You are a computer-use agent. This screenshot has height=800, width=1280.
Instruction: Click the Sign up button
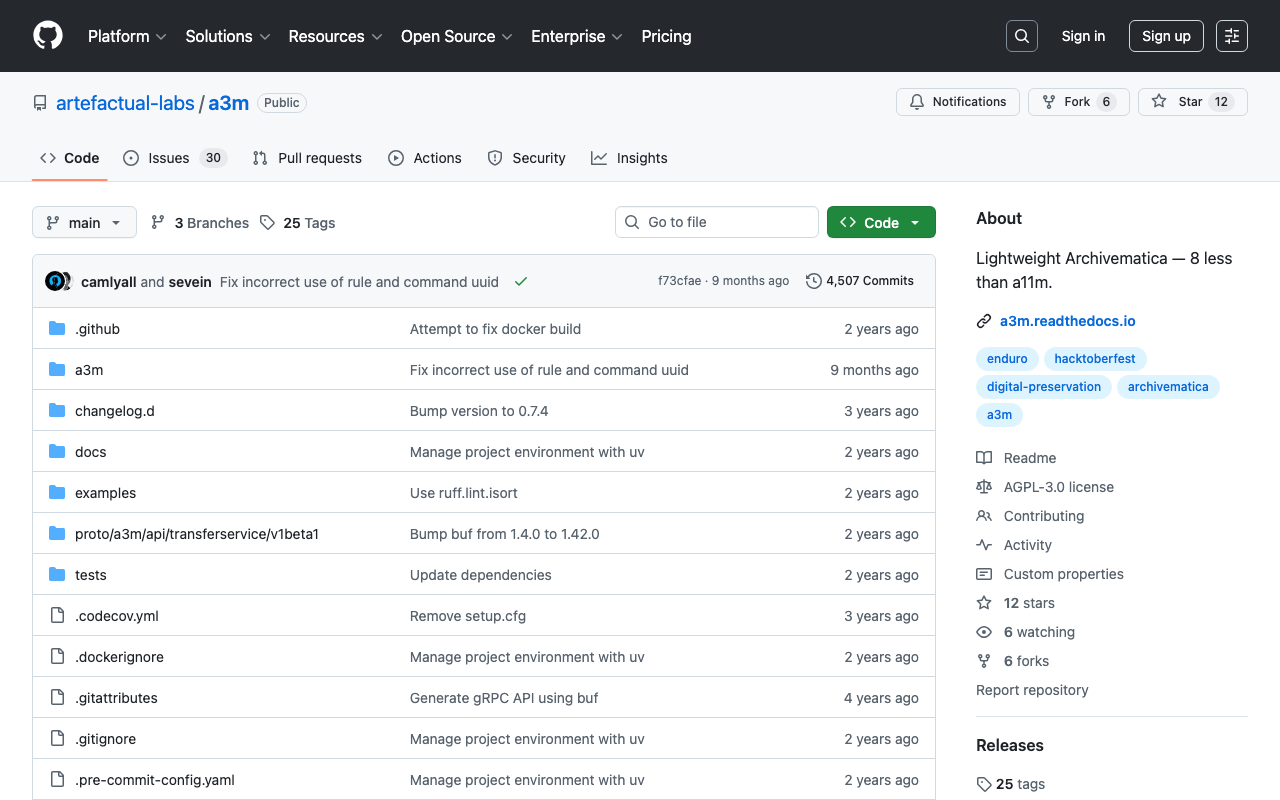pos(1165,36)
